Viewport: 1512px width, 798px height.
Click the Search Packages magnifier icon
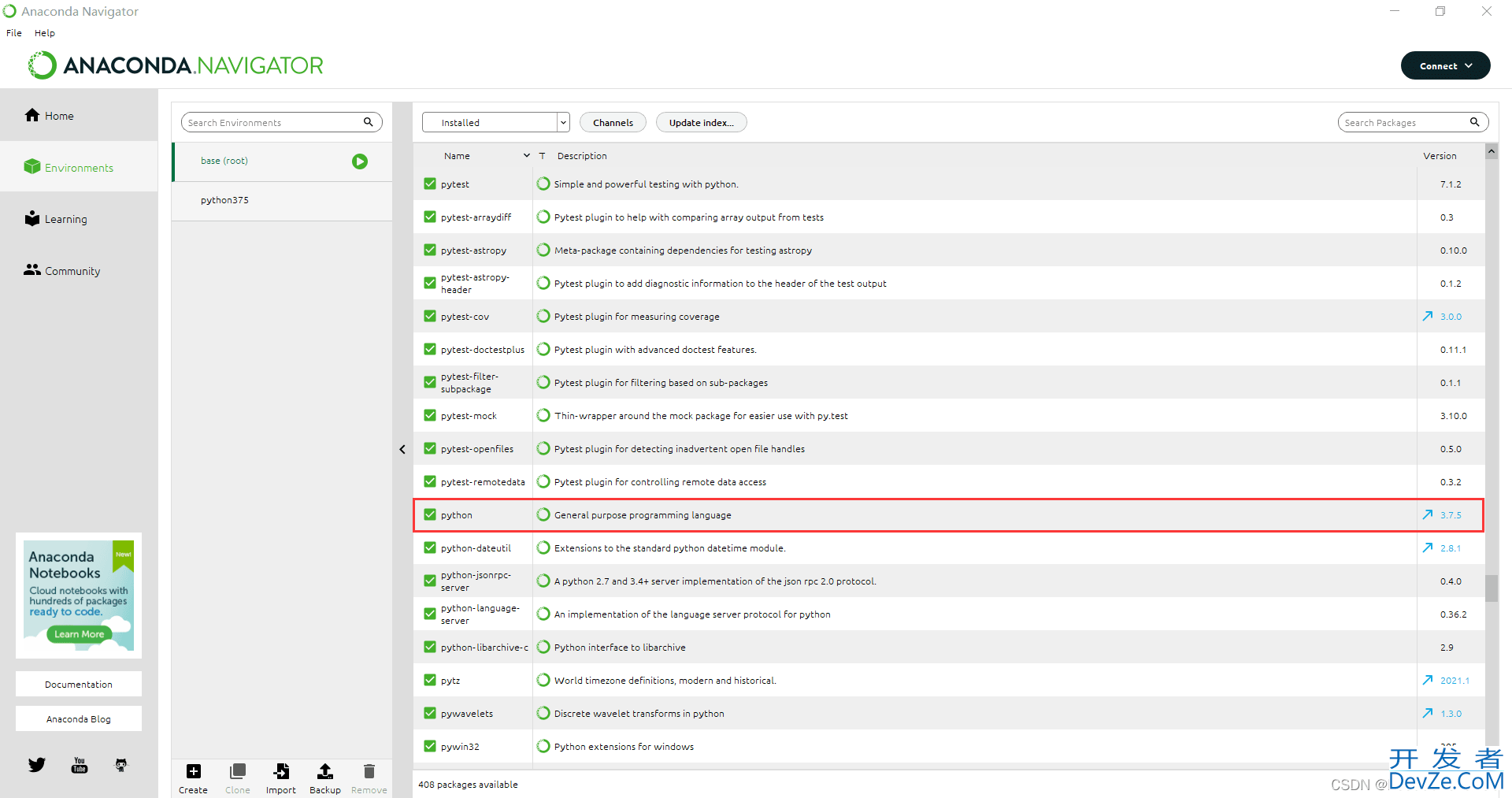click(1474, 122)
